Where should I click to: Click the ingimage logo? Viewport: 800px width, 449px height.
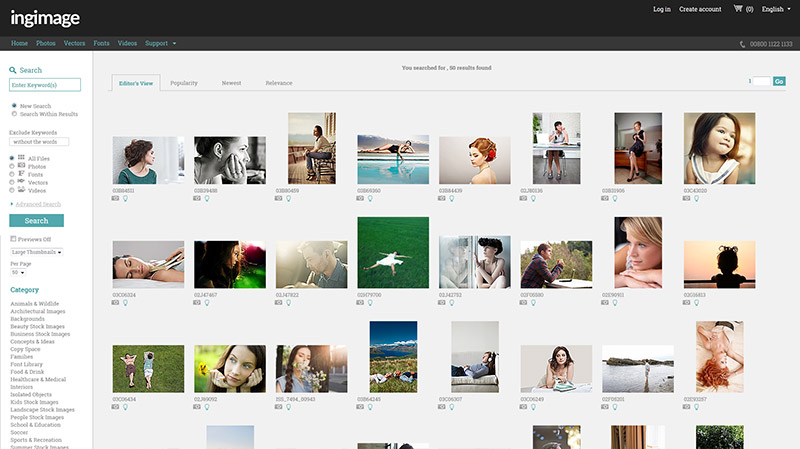tap(45, 17)
